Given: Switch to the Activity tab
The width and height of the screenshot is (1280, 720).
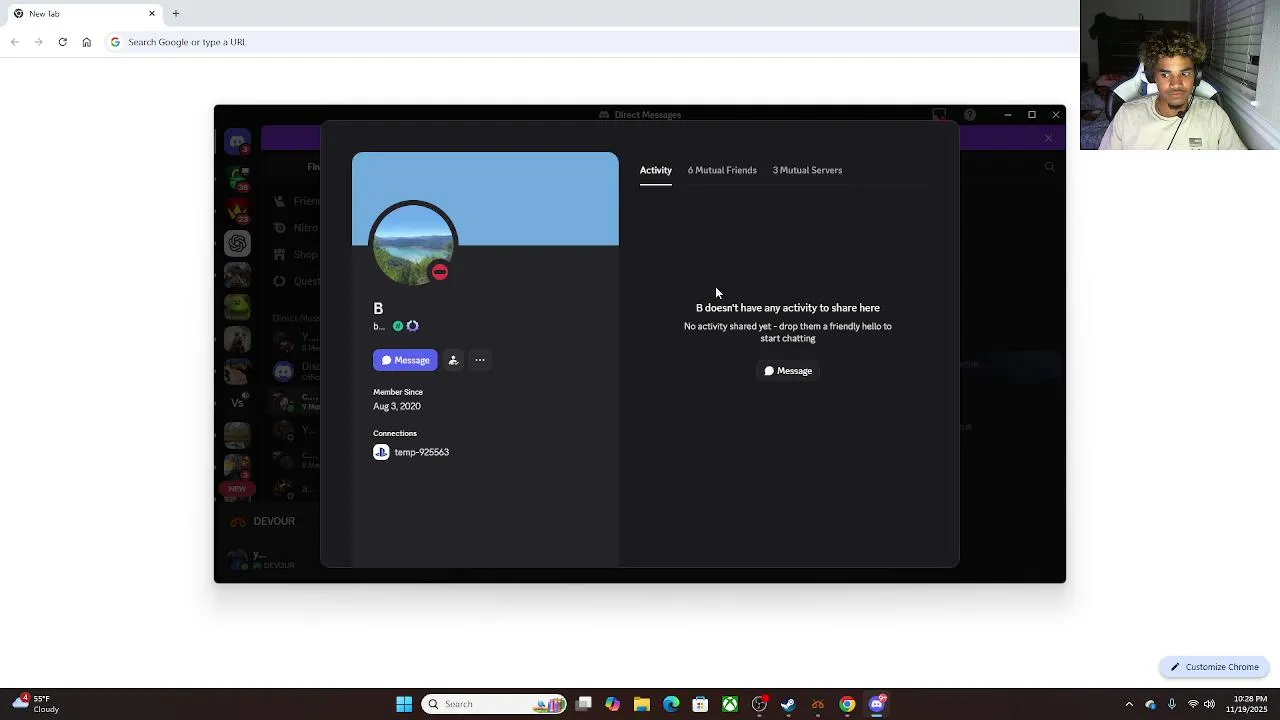Looking at the screenshot, I should 656,170.
